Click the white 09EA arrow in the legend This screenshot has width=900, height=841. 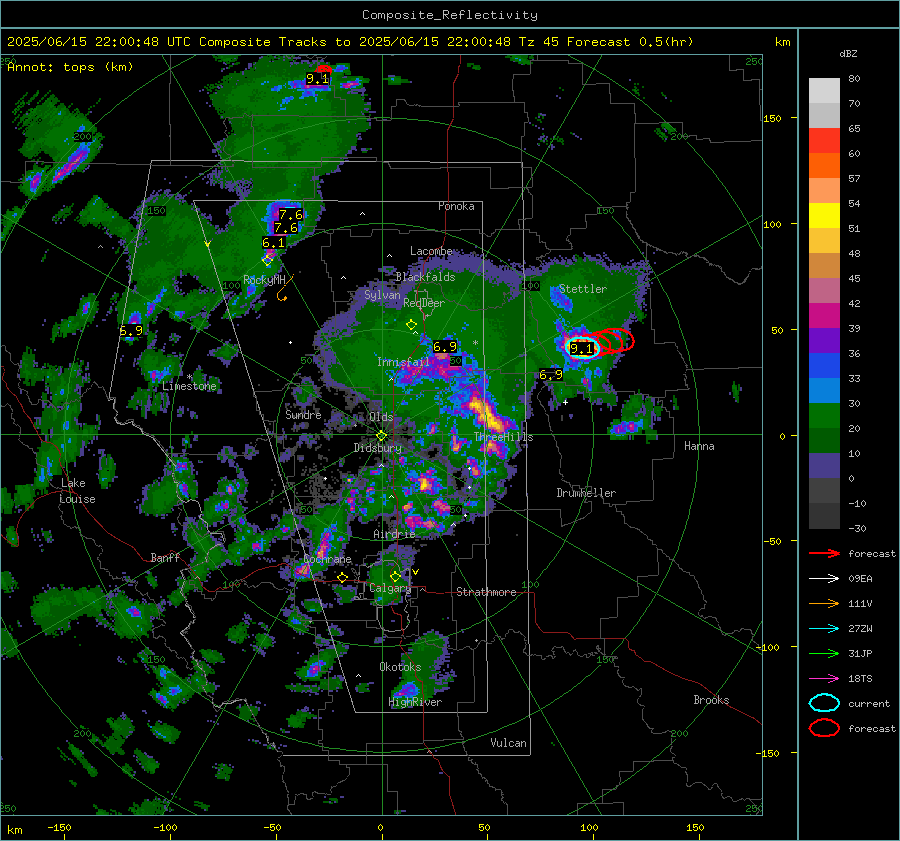[x=824, y=579]
